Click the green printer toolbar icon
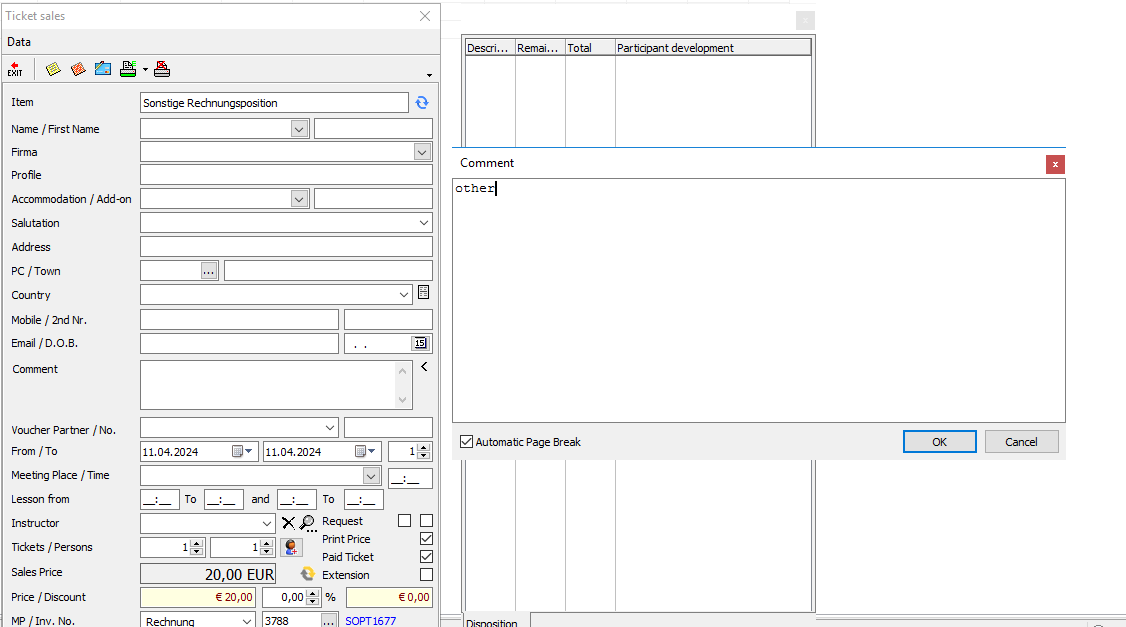The image size is (1126, 627). [128, 69]
